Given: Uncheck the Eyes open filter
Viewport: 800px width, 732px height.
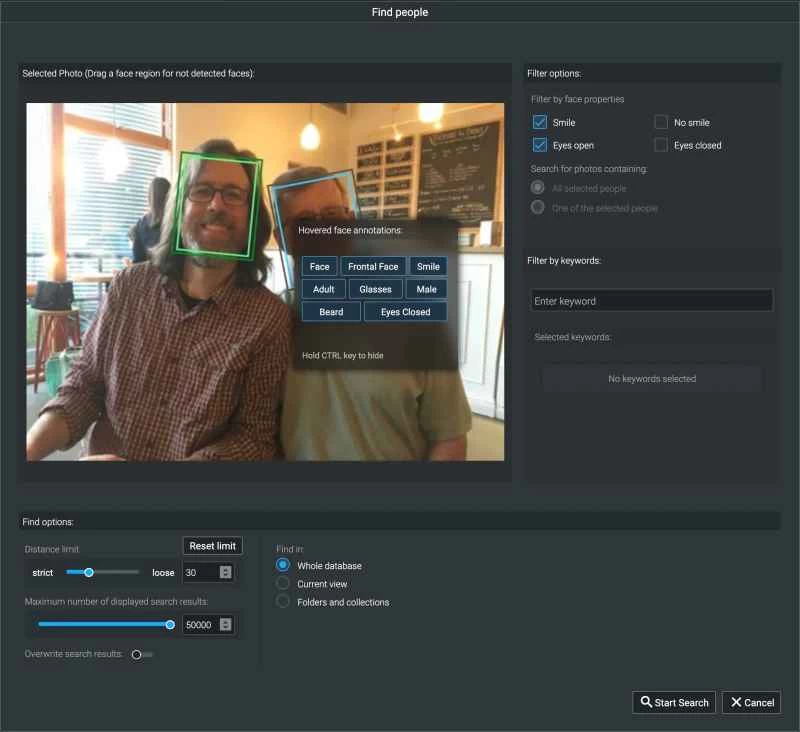Looking at the screenshot, I should [540, 145].
